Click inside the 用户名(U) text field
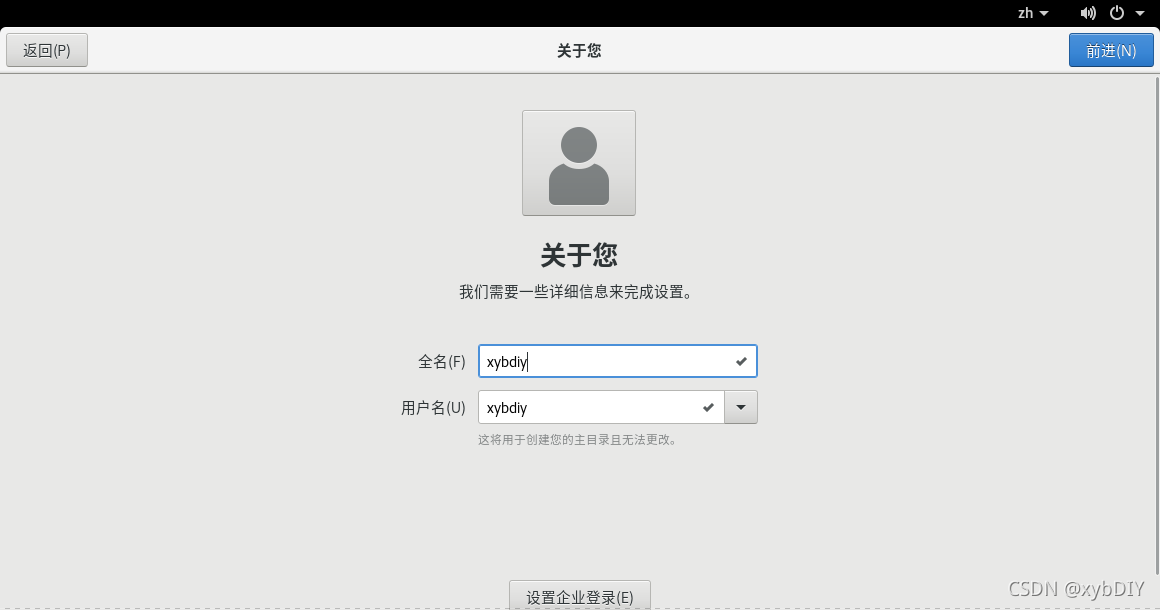This screenshot has height=610, width=1160. [590, 407]
